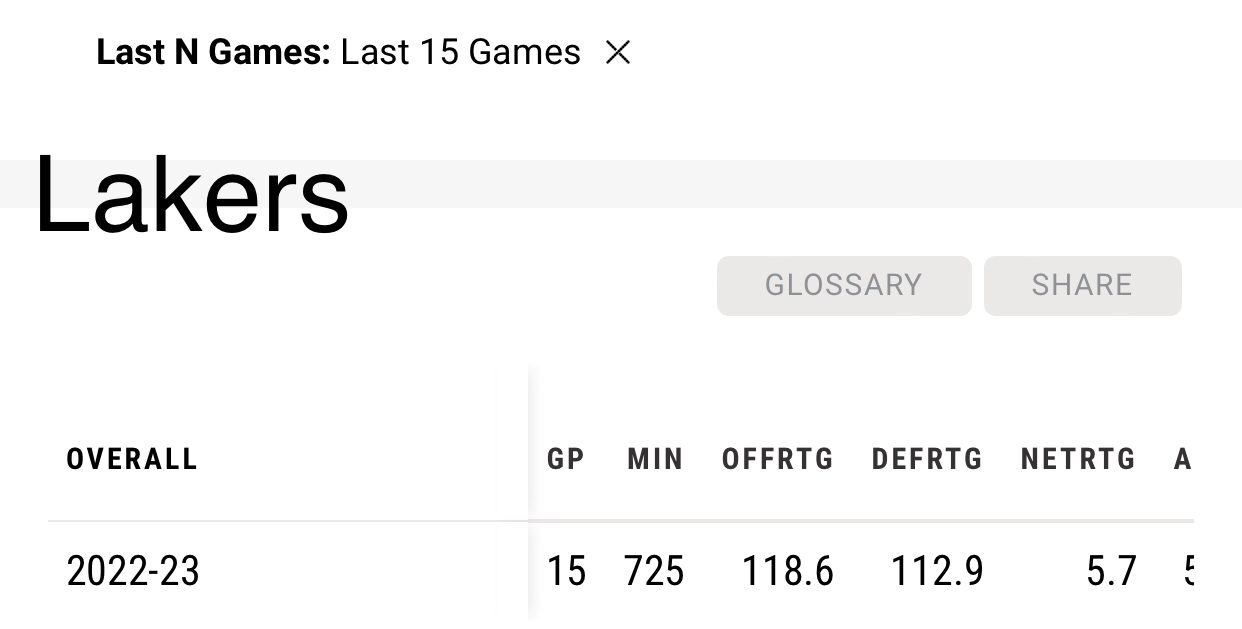Click the net rating value 5.7

click(x=1111, y=572)
